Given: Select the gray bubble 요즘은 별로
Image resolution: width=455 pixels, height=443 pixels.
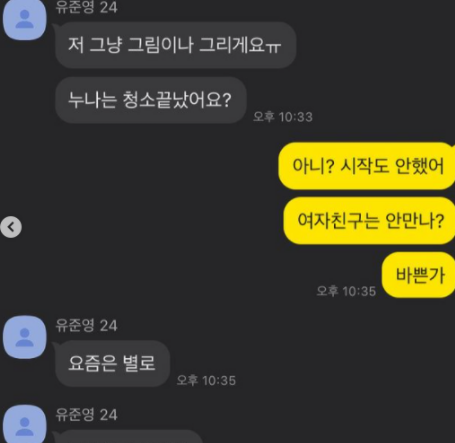Looking at the screenshot, I should 112,363.
